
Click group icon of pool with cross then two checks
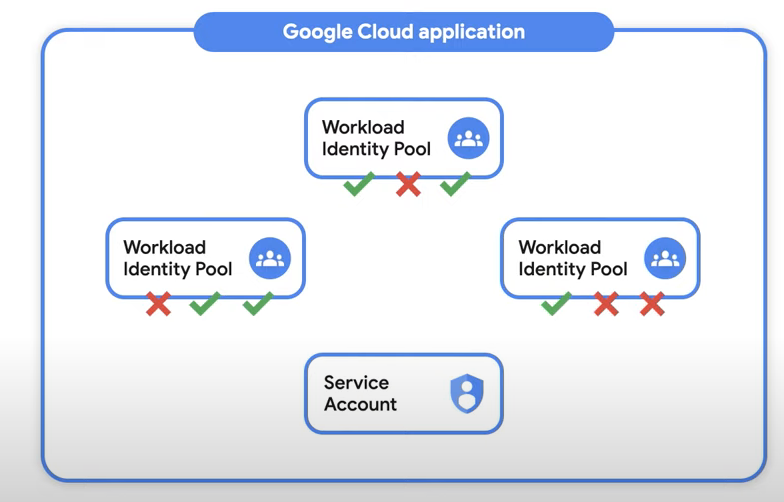coord(270,258)
